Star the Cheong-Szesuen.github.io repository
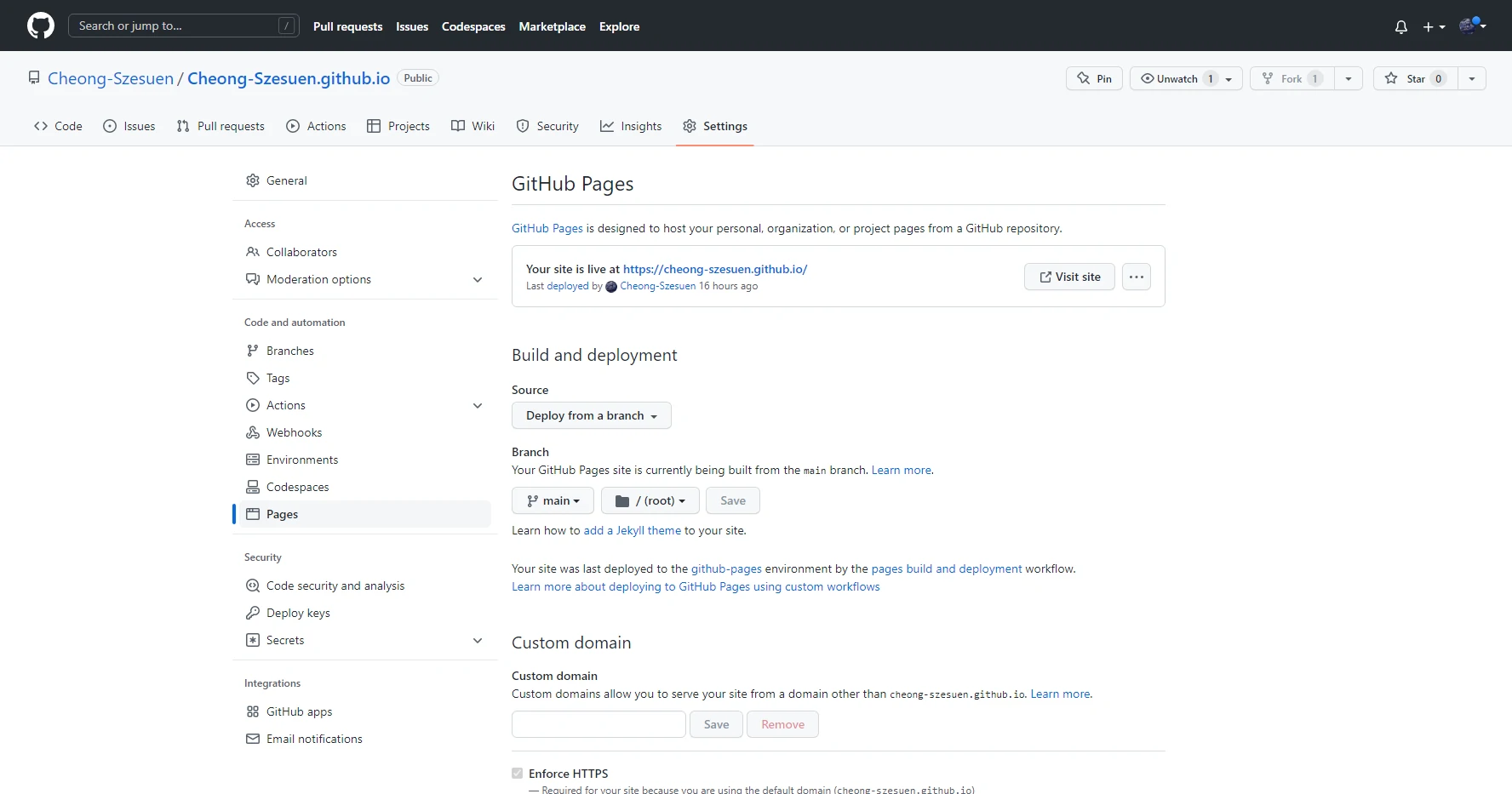Image resolution: width=1512 pixels, height=794 pixels. pos(1414,78)
